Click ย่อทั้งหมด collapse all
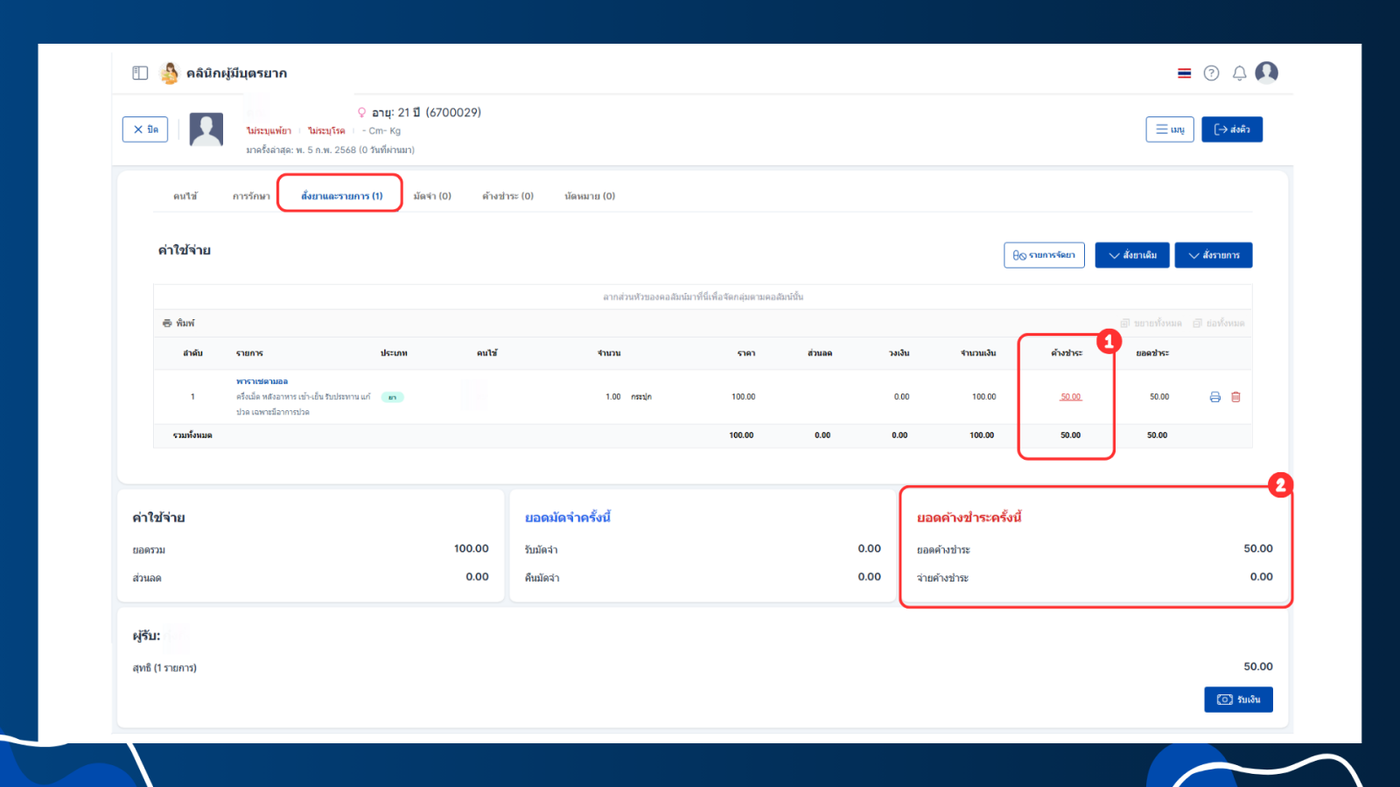 (1219, 323)
